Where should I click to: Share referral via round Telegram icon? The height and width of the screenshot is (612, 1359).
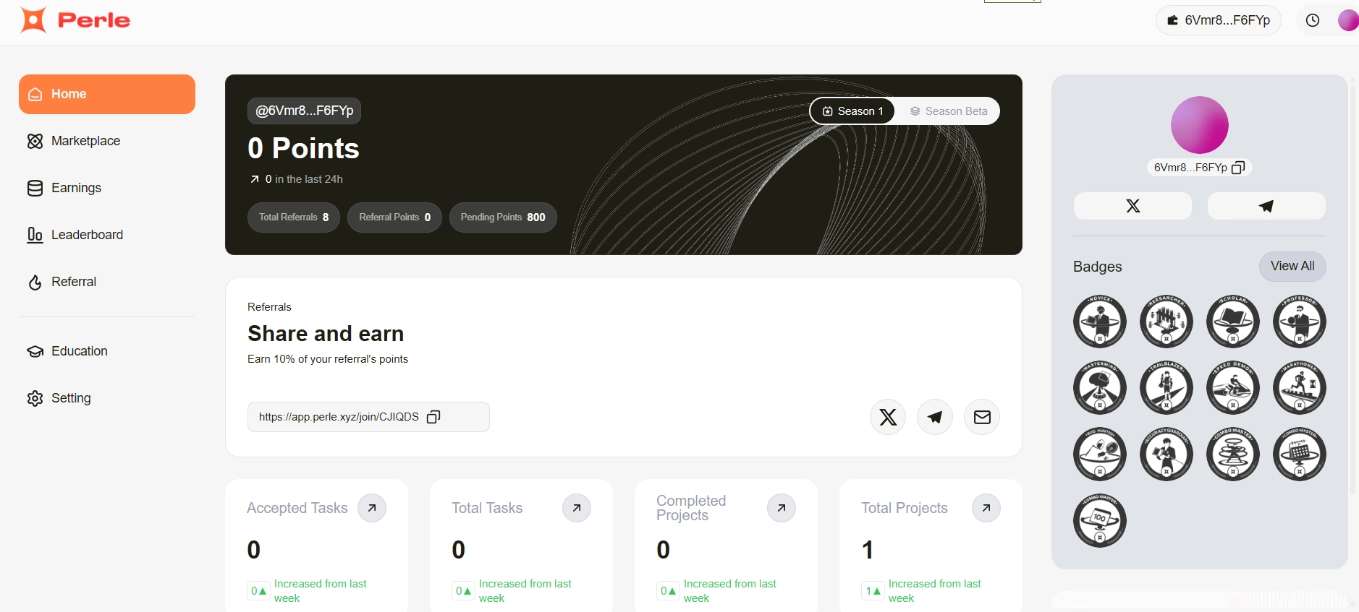[x=934, y=417]
